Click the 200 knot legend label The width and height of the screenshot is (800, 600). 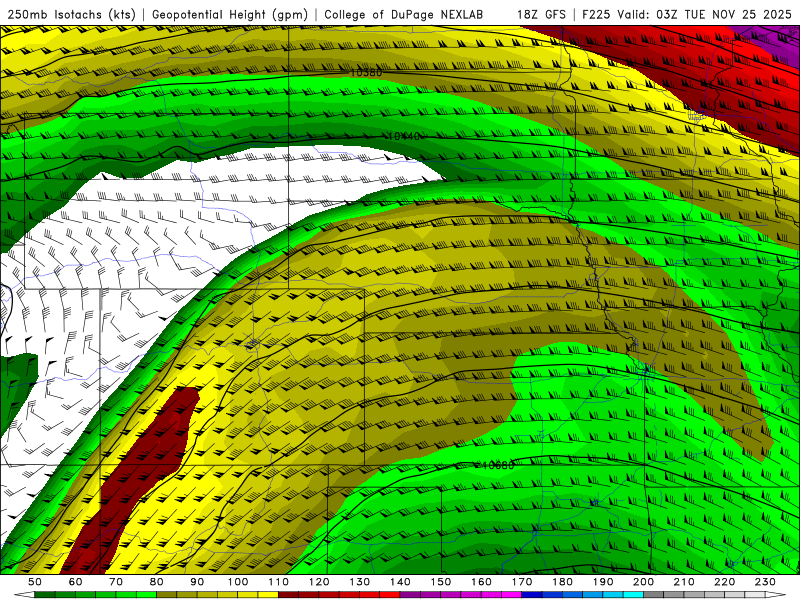point(643,582)
